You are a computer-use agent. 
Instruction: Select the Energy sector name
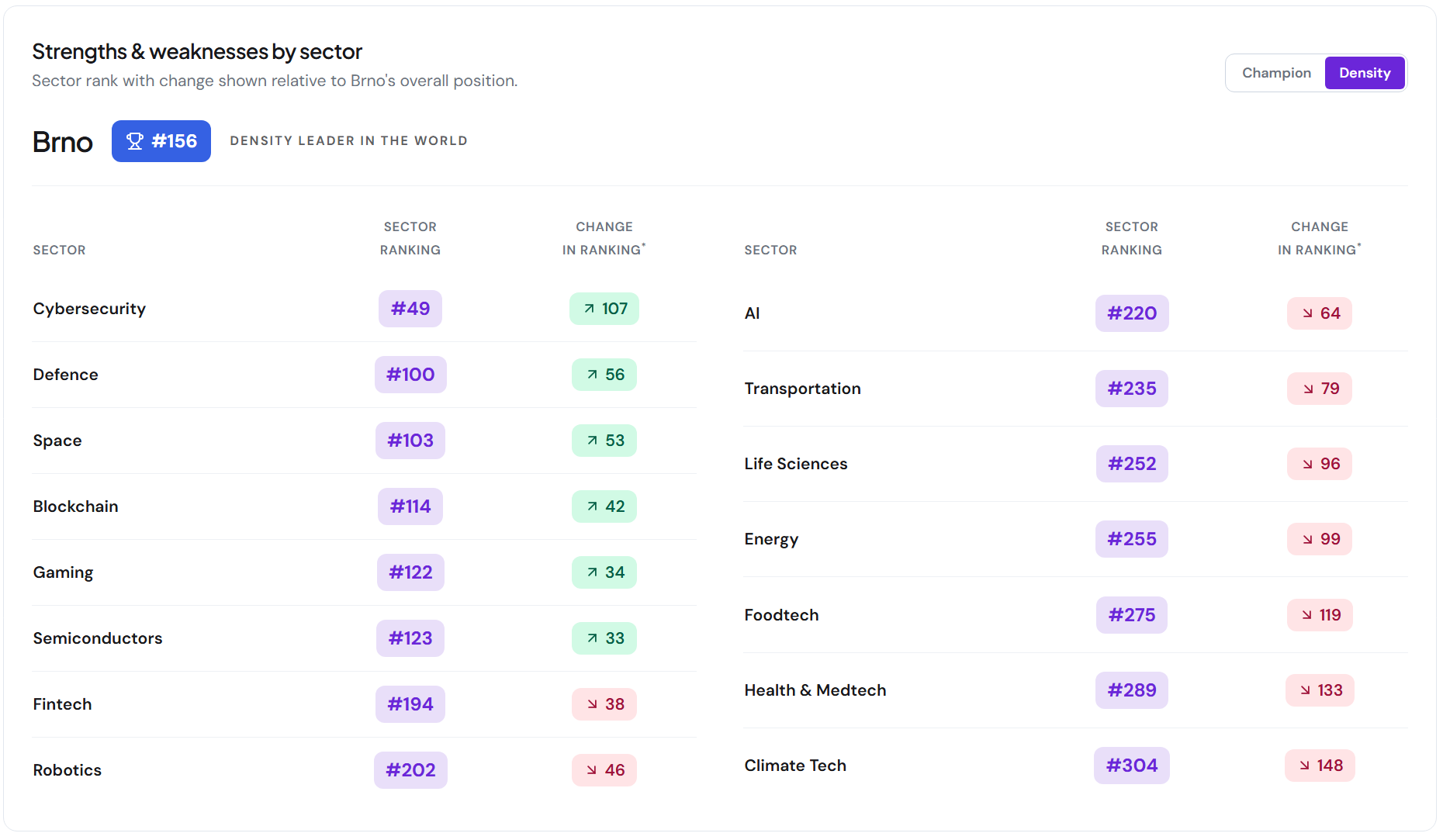pos(771,539)
